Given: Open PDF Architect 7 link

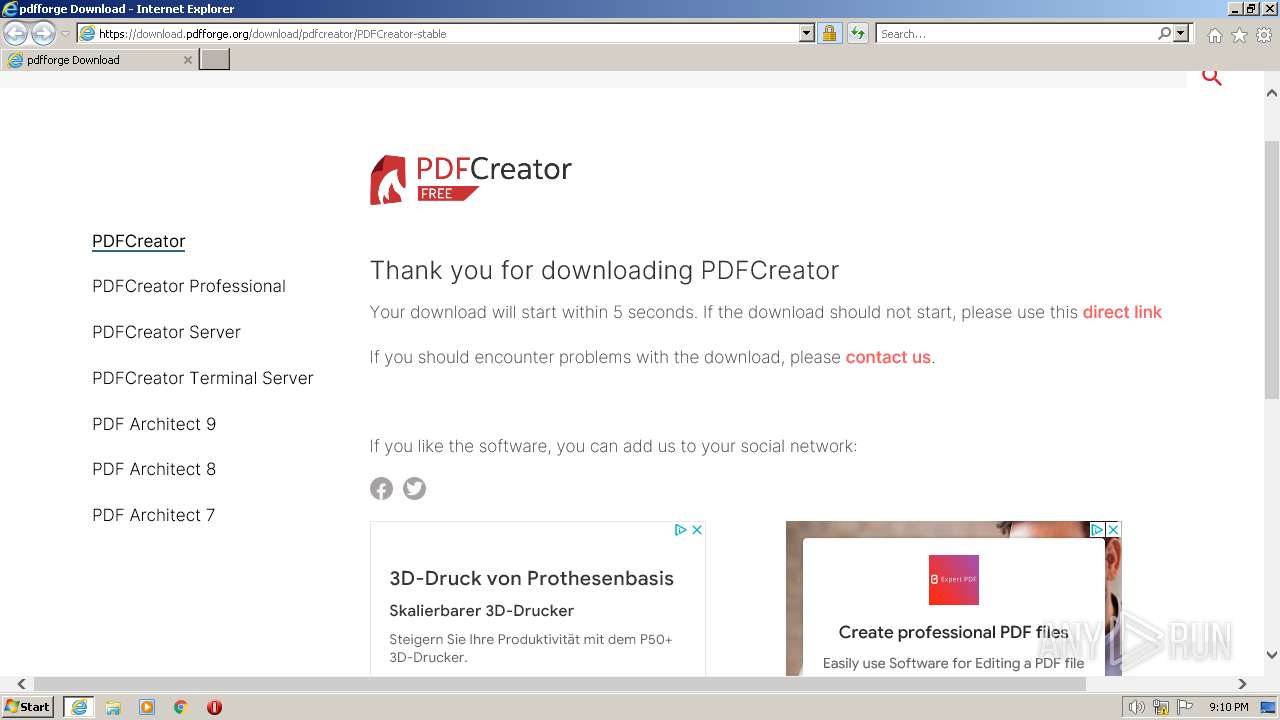Looking at the screenshot, I should point(154,515).
